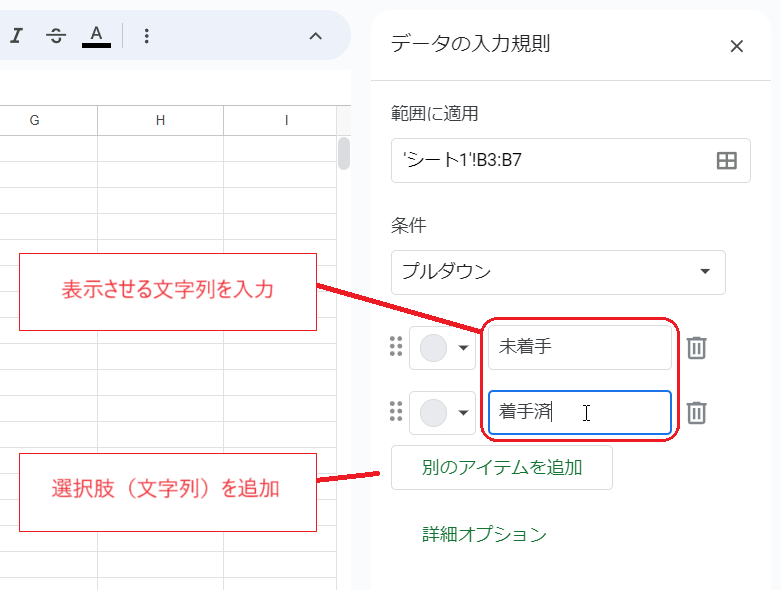
Task: Select column H header
Action: click(x=160, y=120)
